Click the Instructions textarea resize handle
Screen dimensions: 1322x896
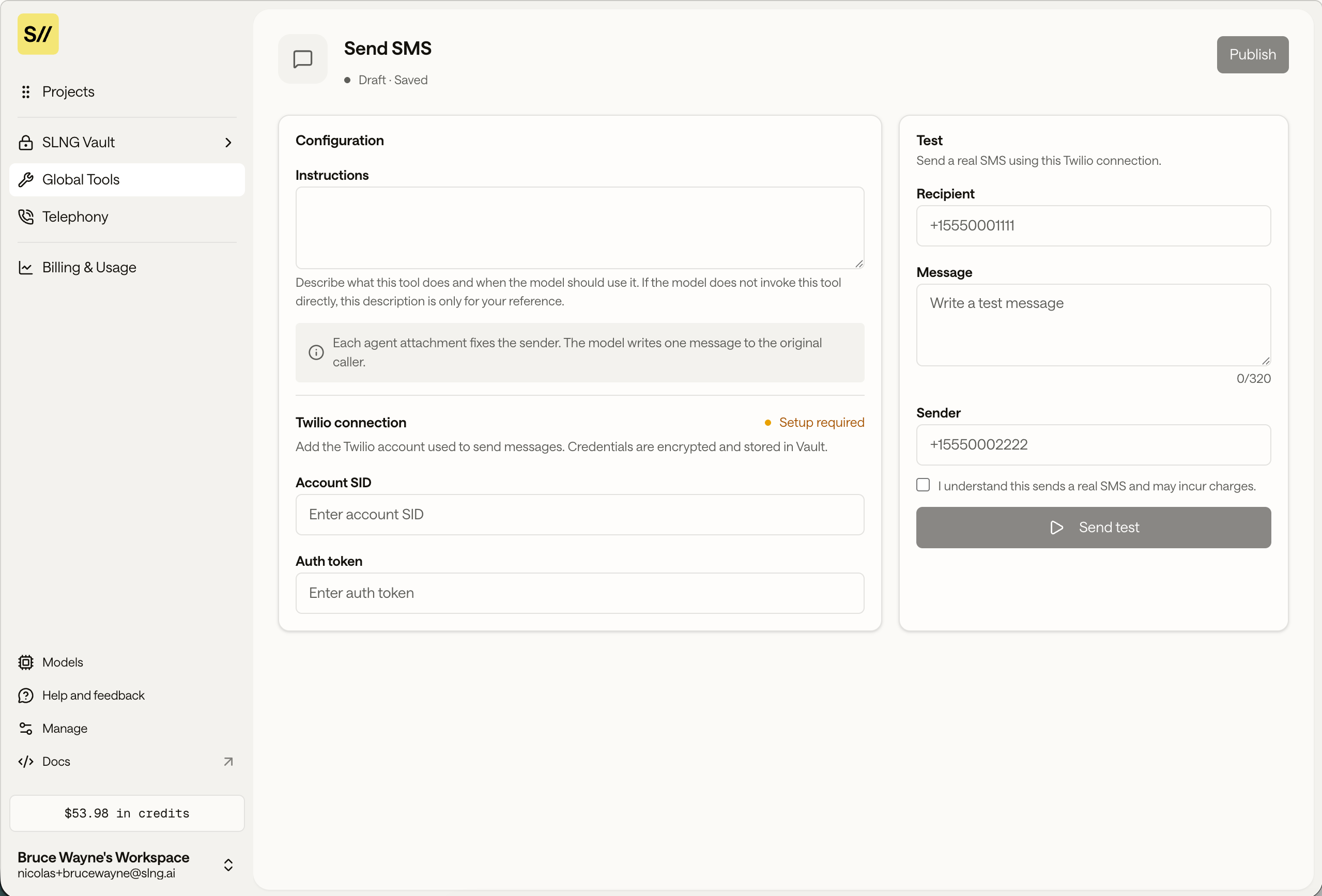point(859,264)
